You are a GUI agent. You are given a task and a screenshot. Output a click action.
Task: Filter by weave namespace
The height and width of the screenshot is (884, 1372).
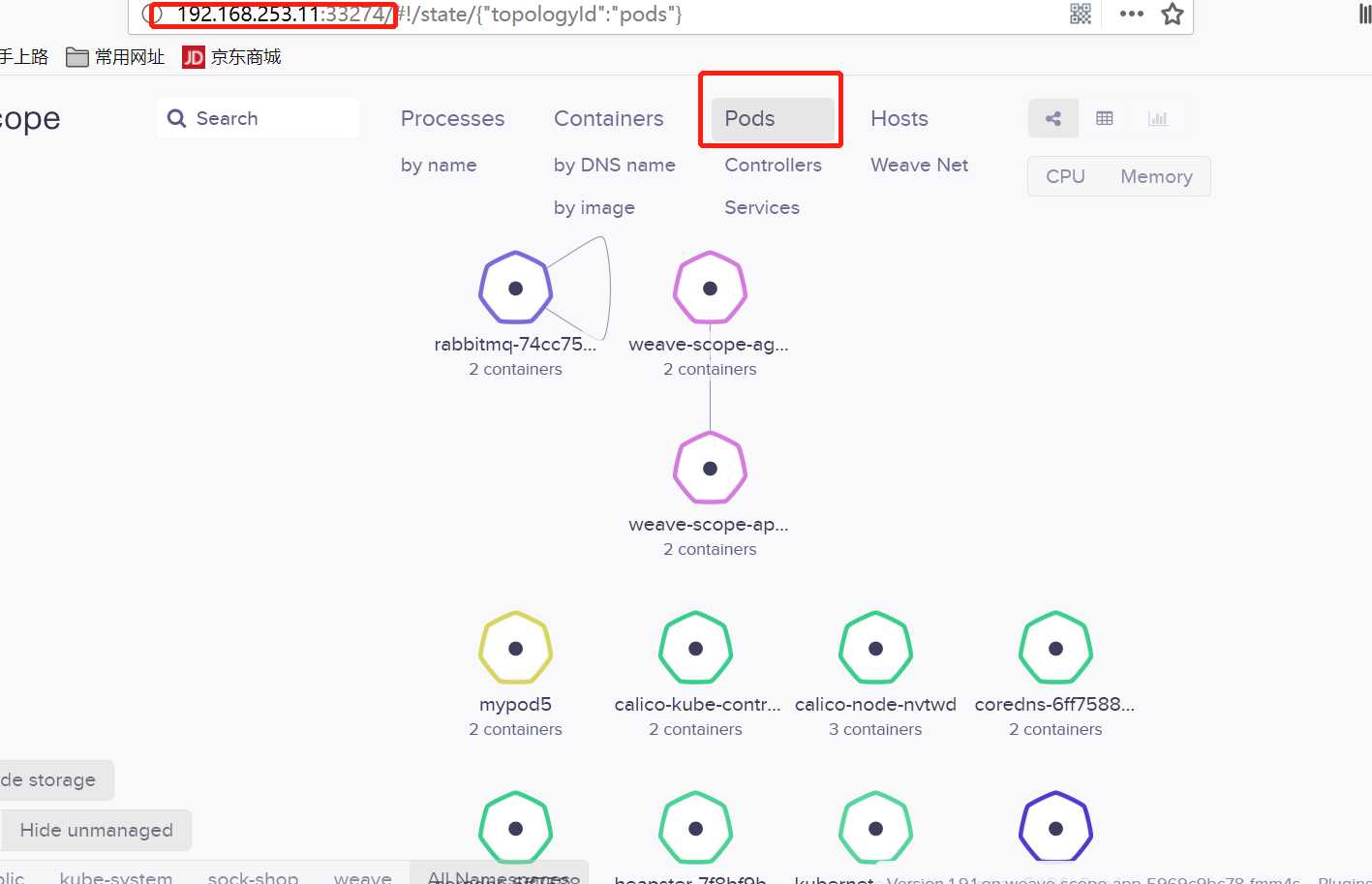pos(363,876)
